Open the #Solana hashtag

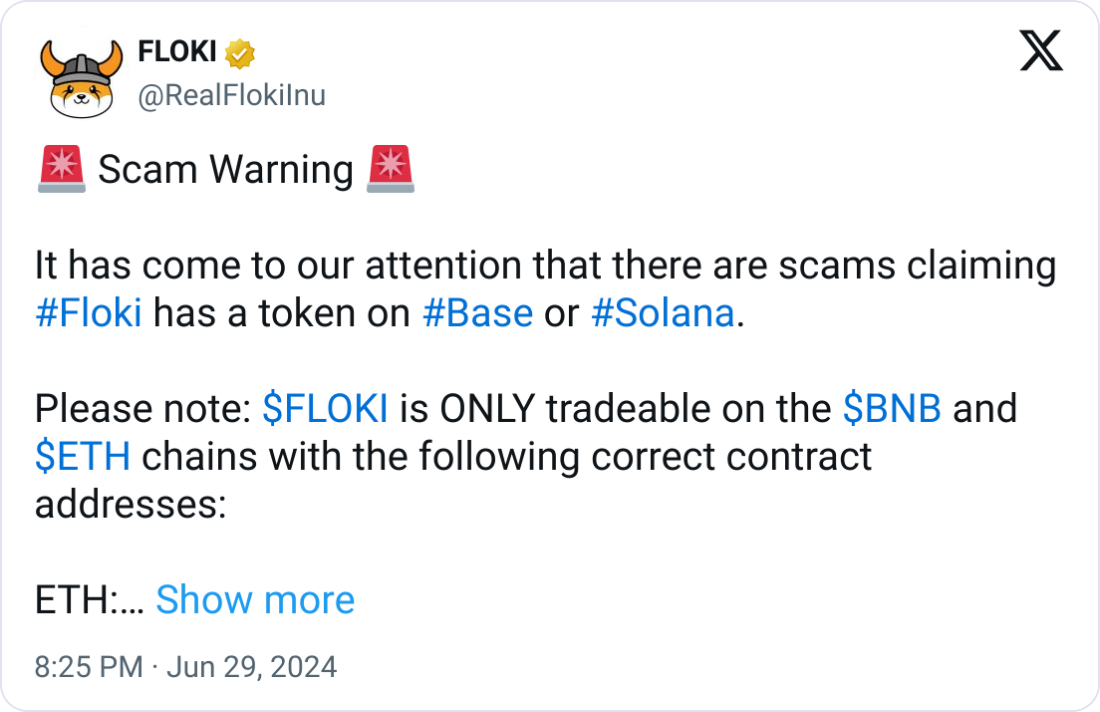663,314
